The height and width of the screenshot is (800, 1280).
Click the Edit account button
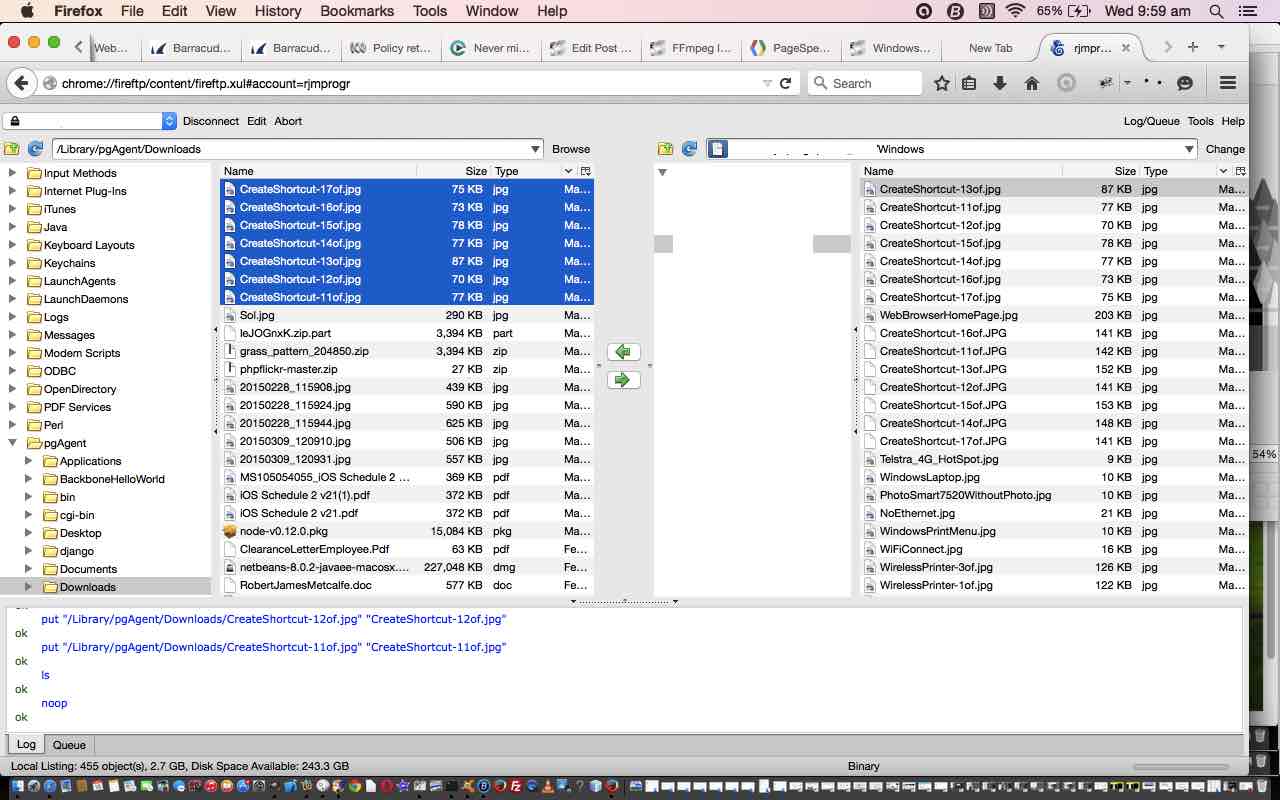pos(257,121)
